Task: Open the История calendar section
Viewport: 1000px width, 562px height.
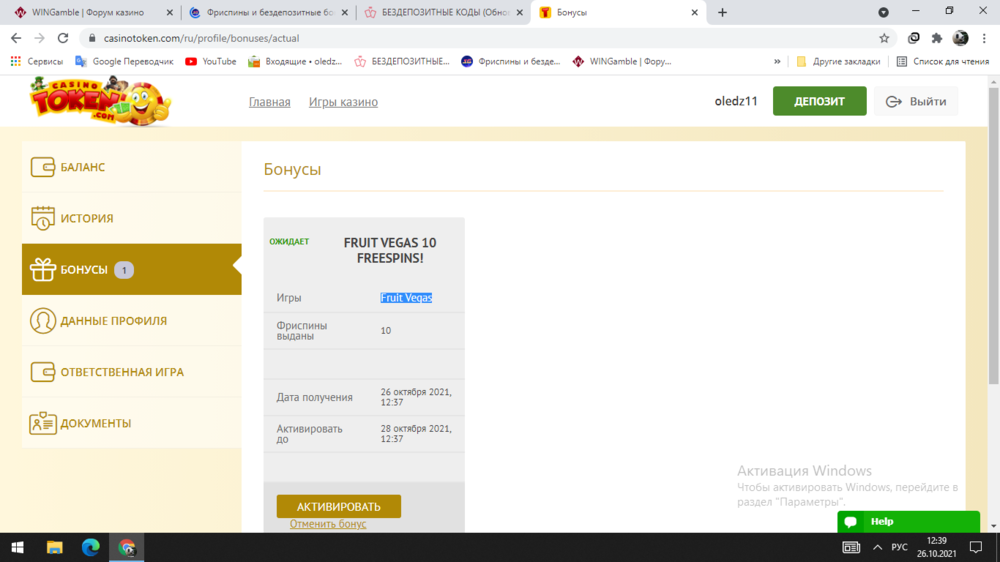Action: tap(86, 218)
